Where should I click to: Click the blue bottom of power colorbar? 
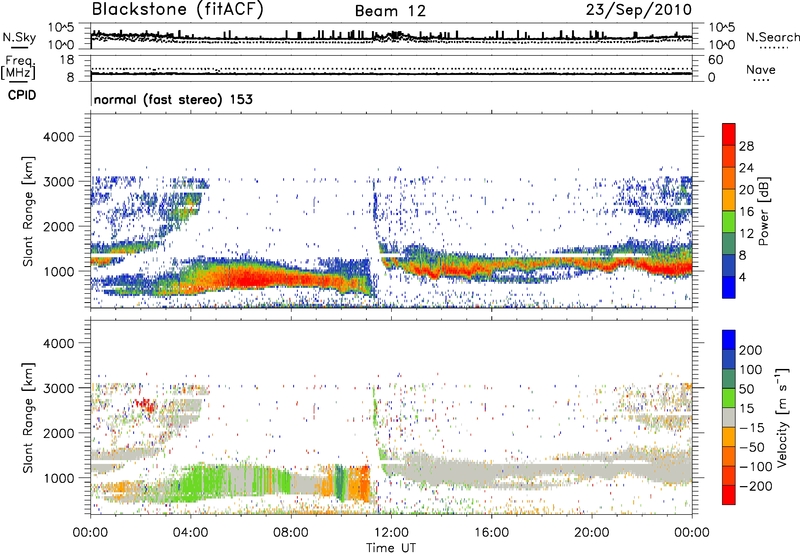729,287
